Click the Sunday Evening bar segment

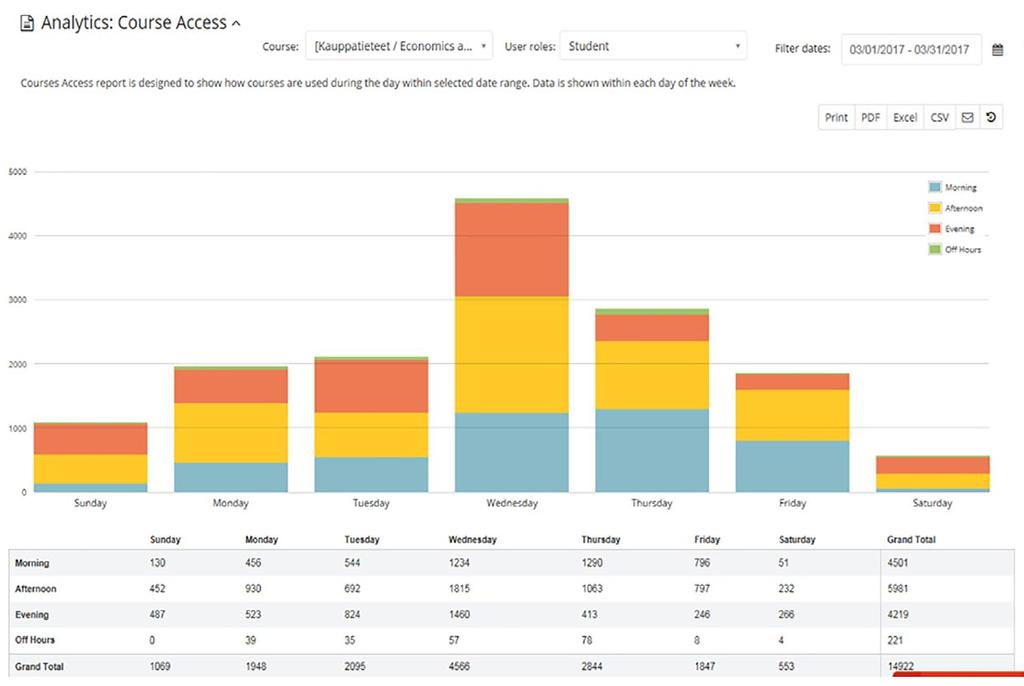tap(90, 439)
